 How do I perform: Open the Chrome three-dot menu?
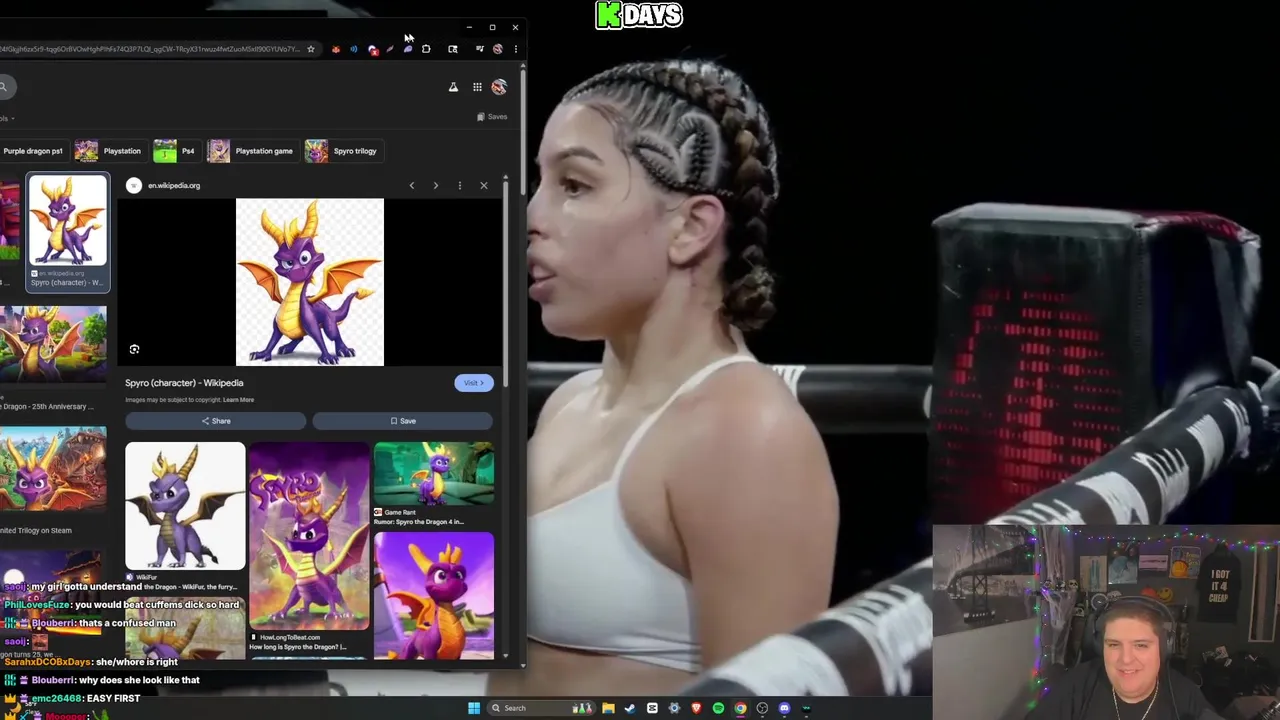[x=515, y=49]
